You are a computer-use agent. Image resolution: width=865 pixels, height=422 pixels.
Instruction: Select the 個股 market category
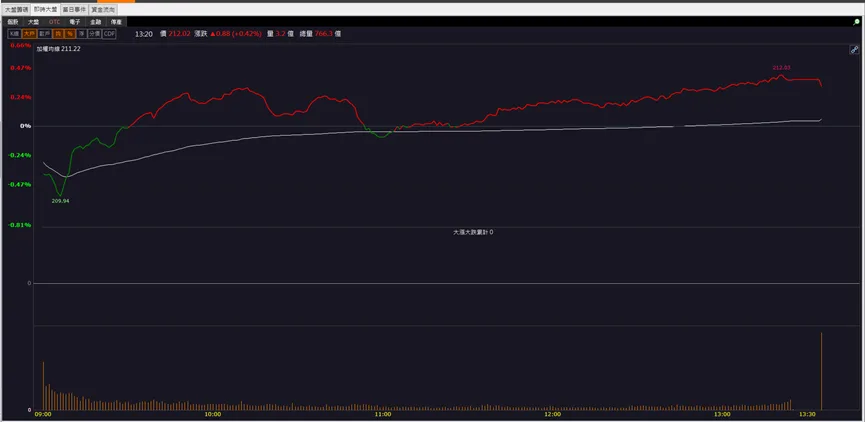pos(13,22)
